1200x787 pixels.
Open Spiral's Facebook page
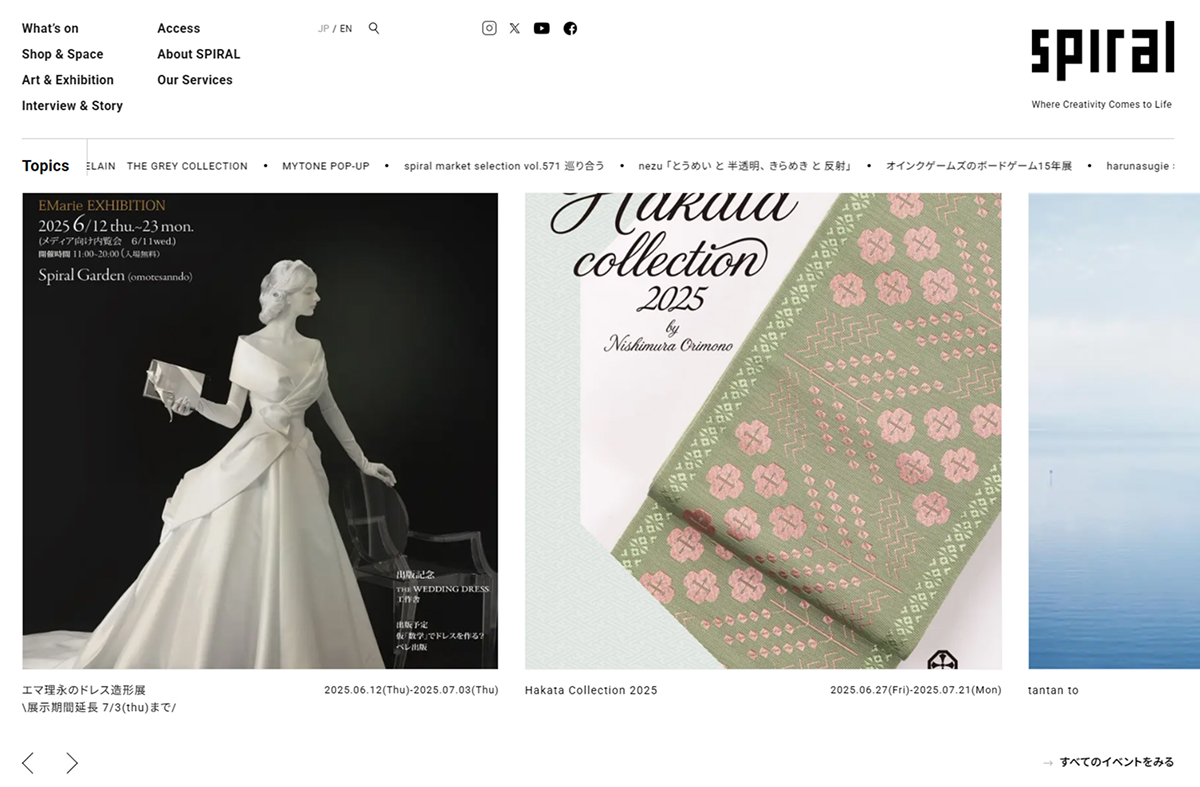click(570, 28)
